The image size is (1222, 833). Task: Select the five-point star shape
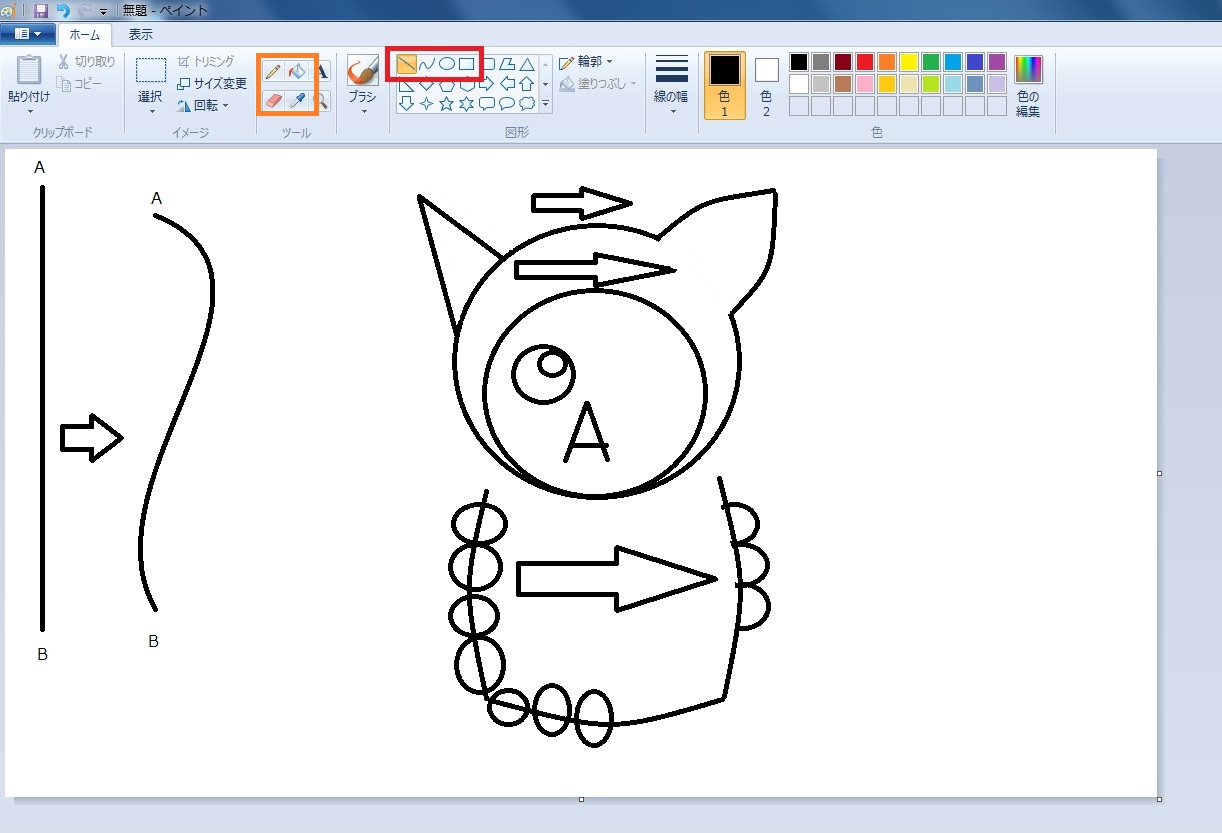pyautogui.click(x=446, y=103)
